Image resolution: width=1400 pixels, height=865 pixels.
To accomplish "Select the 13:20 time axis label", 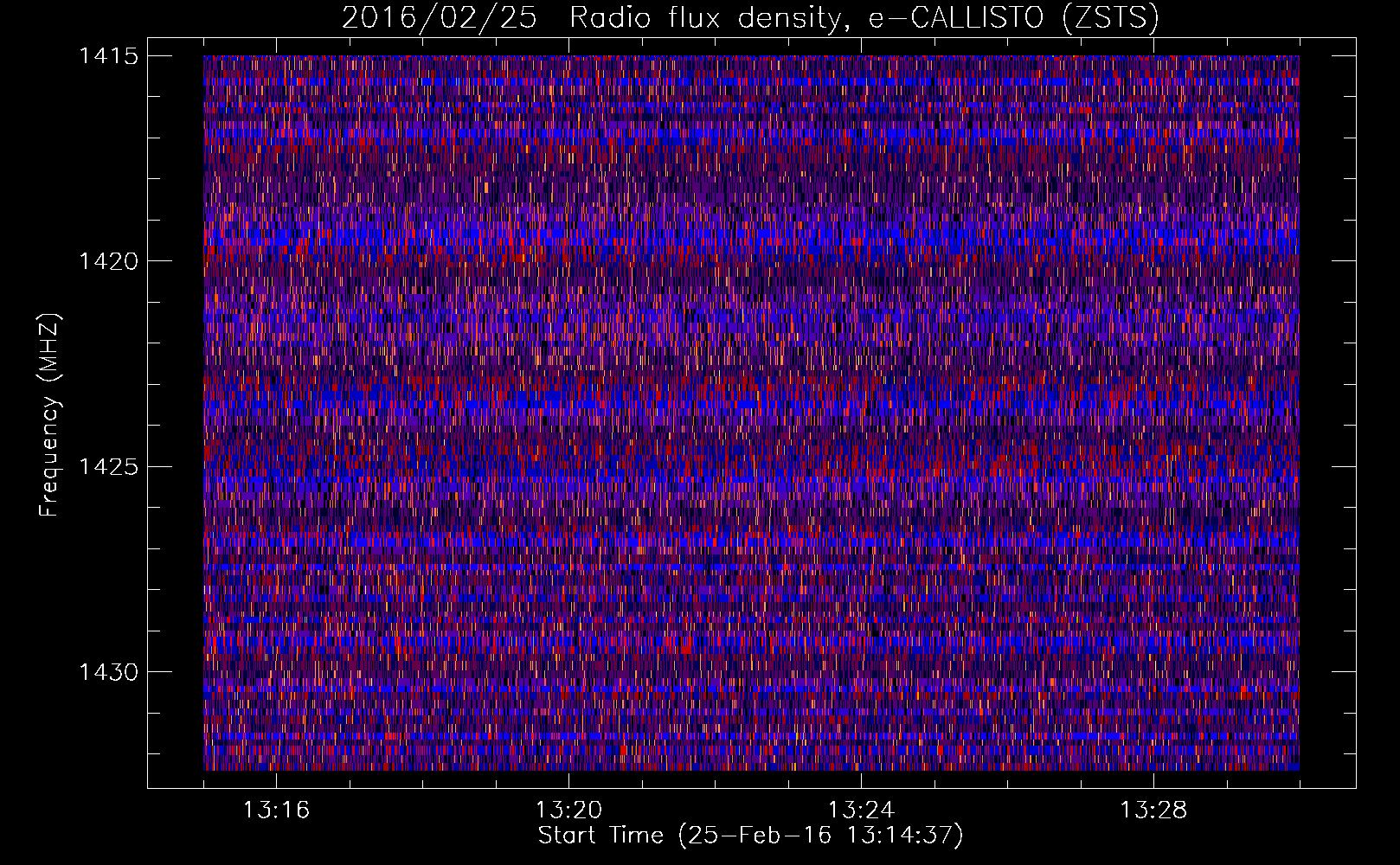I will (568, 811).
